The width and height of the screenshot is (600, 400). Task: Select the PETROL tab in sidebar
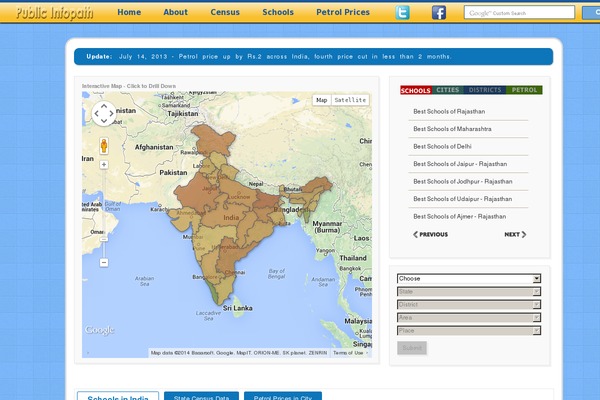click(x=524, y=90)
